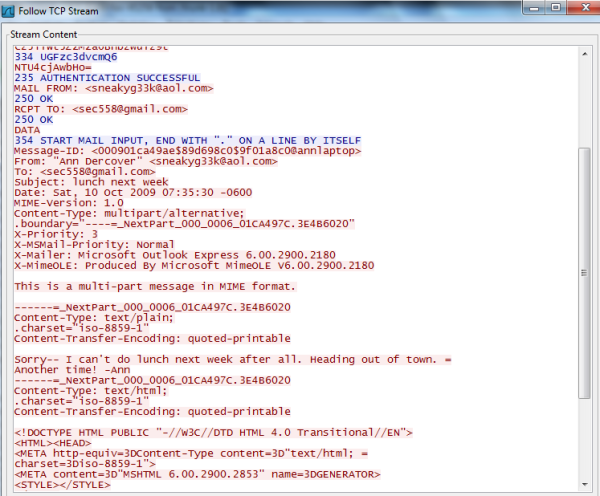Click the 'To: <sec558@gmail.com>' header line
Screen dimensions: 600x496
click(x=85, y=172)
